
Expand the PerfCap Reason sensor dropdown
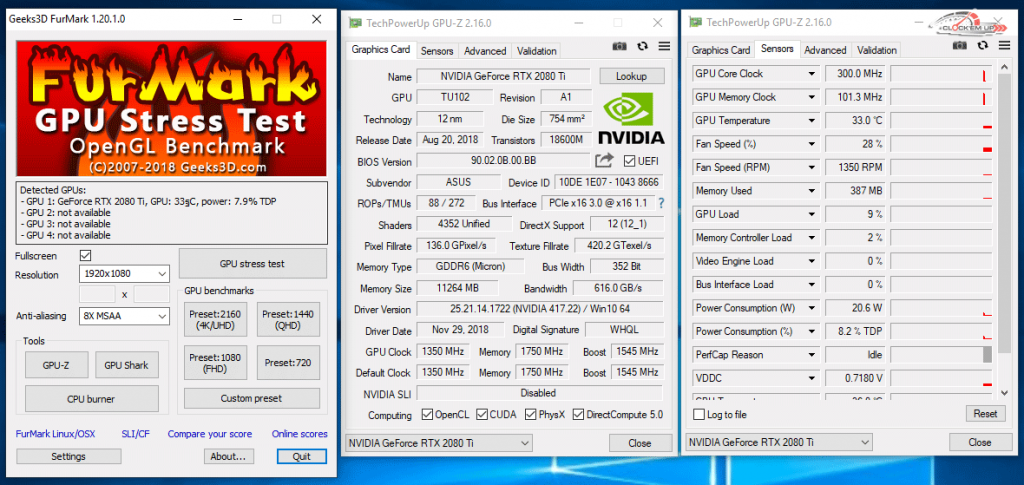pyautogui.click(x=812, y=355)
